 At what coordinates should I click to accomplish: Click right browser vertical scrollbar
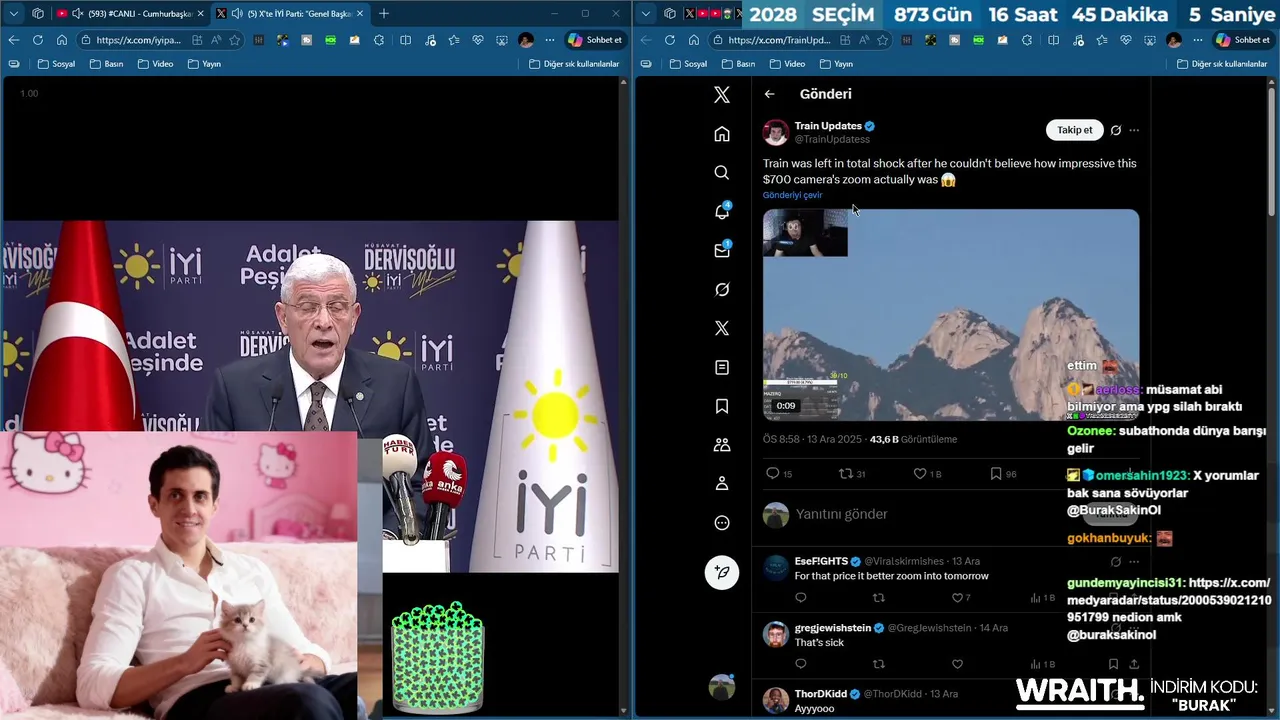point(1272,150)
